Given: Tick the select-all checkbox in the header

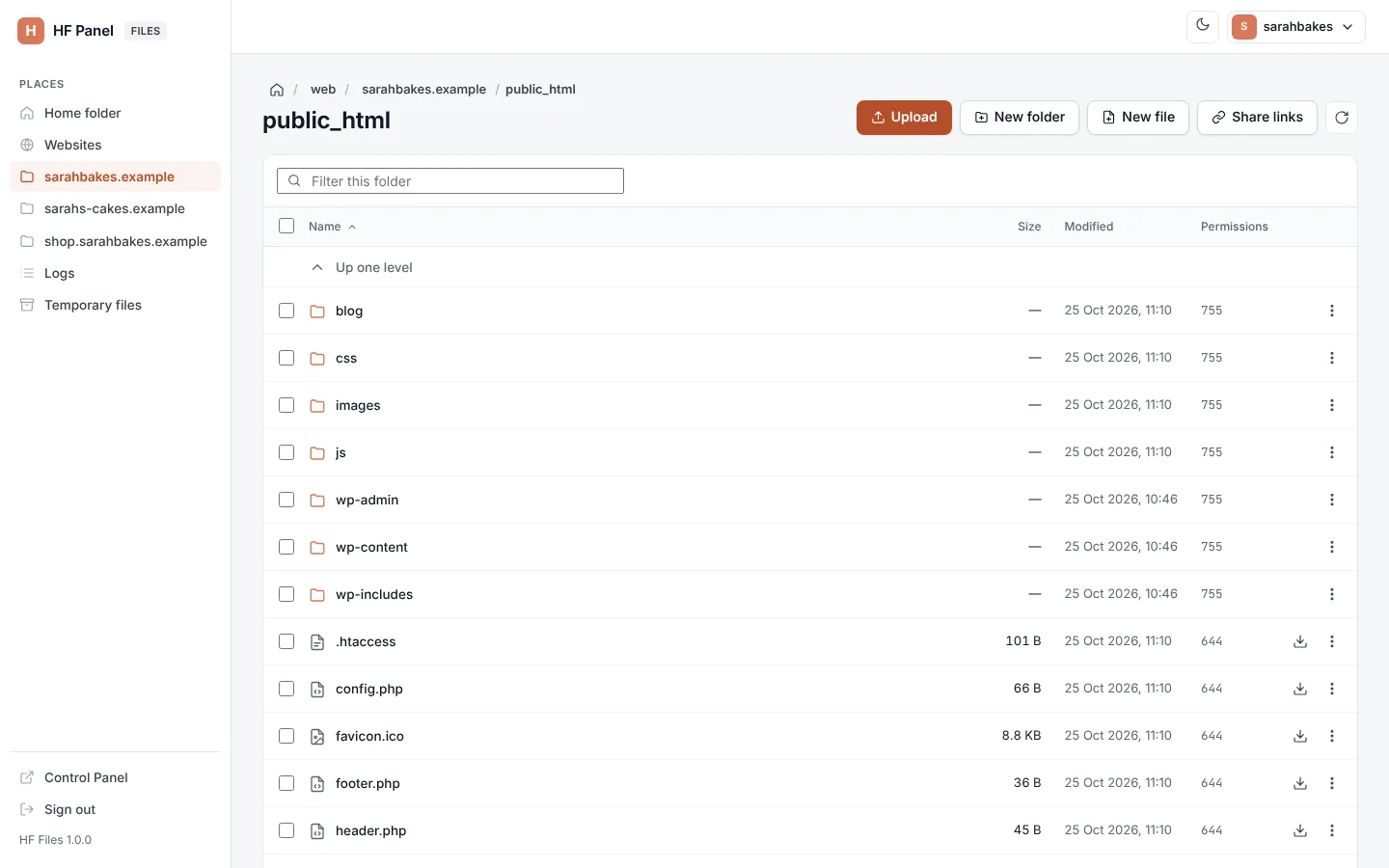Looking at the screenshot, I should [286, 226].
